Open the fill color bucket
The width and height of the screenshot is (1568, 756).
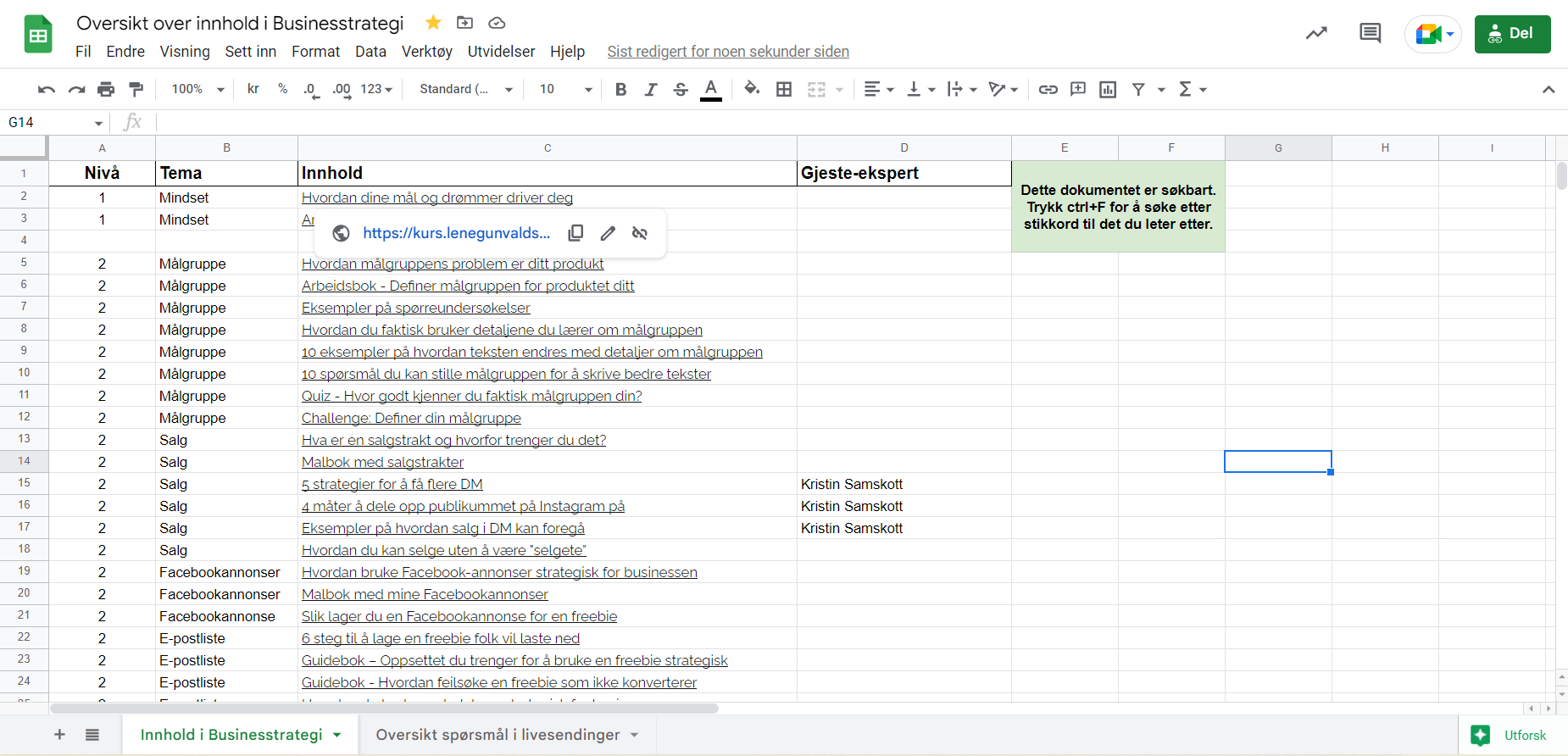(752, 89)
